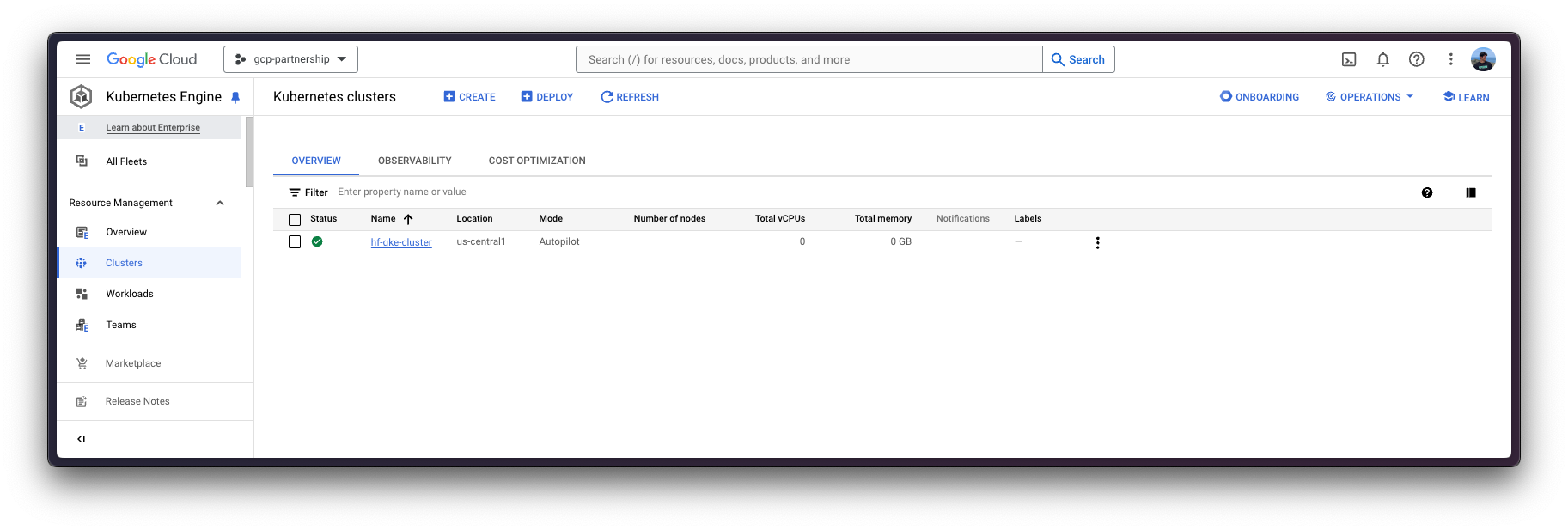Image resolution: width=1568 pixels, height=530 pixels.
Task: Click the 0 GB memory cell
Action: coord(901,241)
